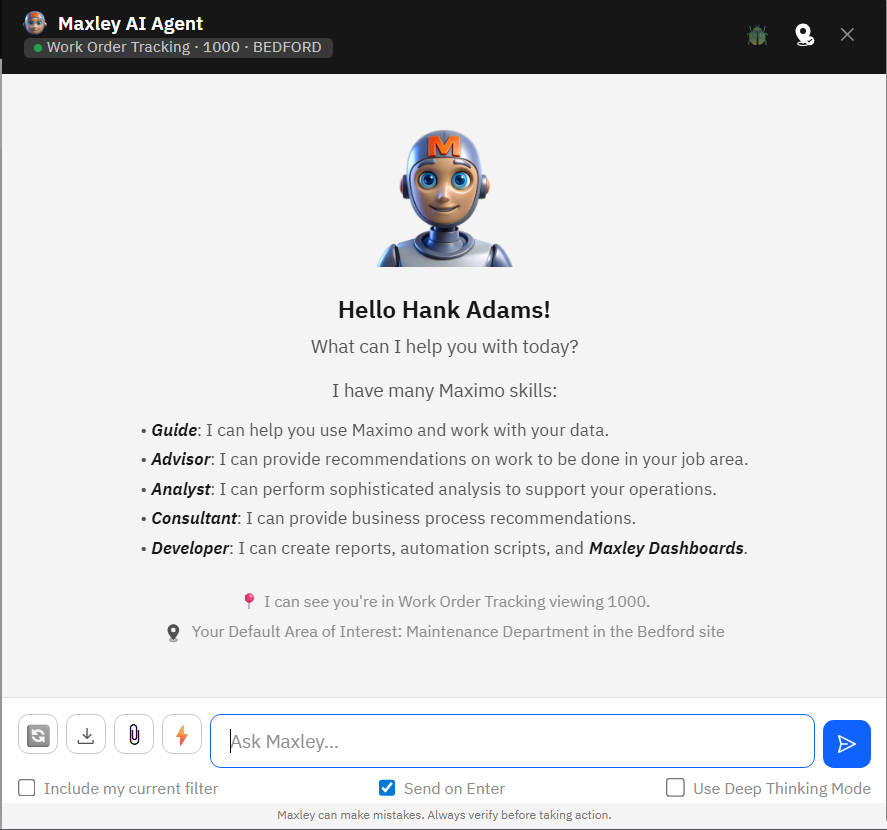Click the red pushpin icon
The height and width of the screenshot is (830, 887).
(249, 601)
